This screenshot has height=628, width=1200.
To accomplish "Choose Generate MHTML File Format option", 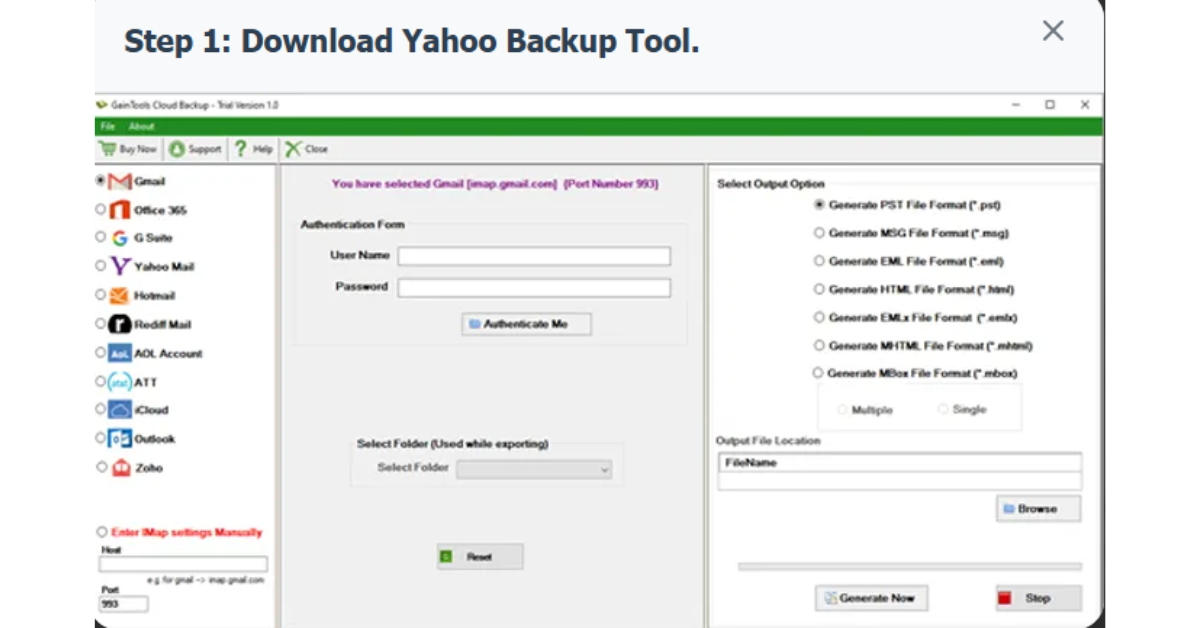I will 819,345.
